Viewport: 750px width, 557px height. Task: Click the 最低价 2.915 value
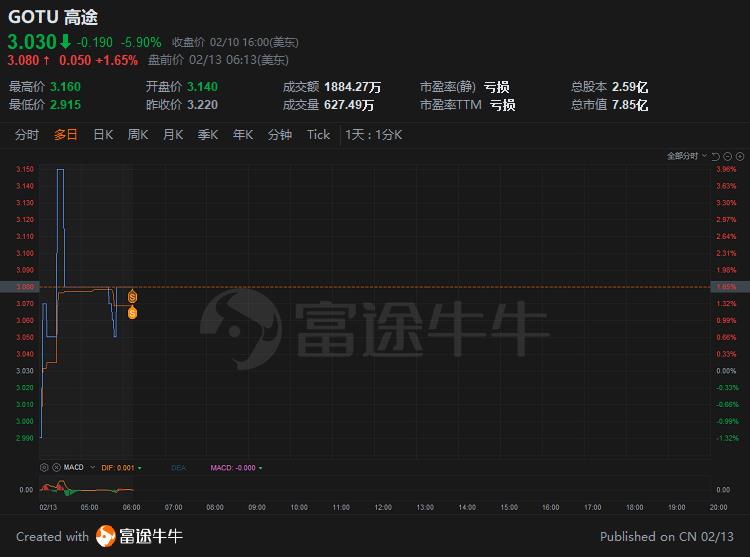66,105
